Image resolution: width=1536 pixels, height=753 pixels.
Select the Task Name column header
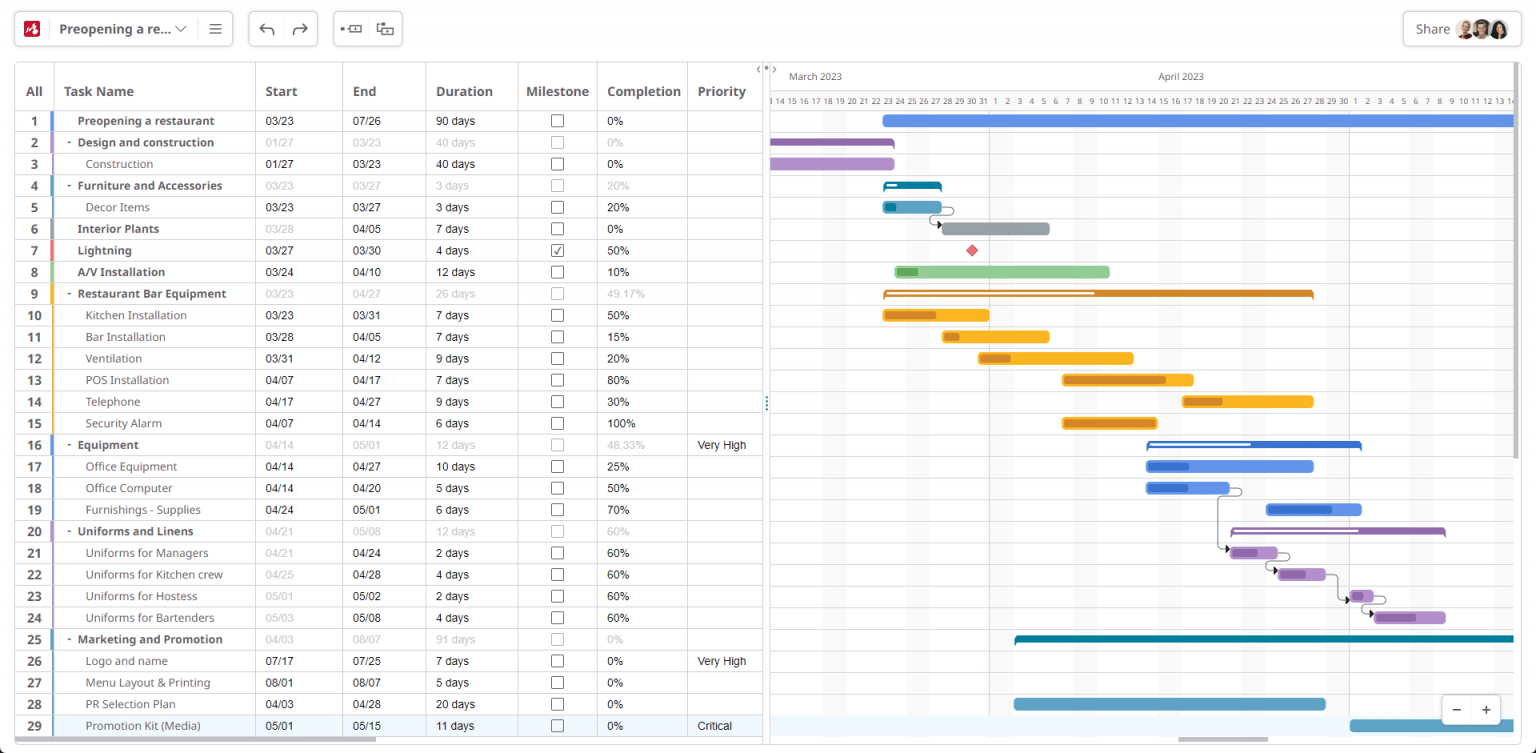click(x=98, y=91)
